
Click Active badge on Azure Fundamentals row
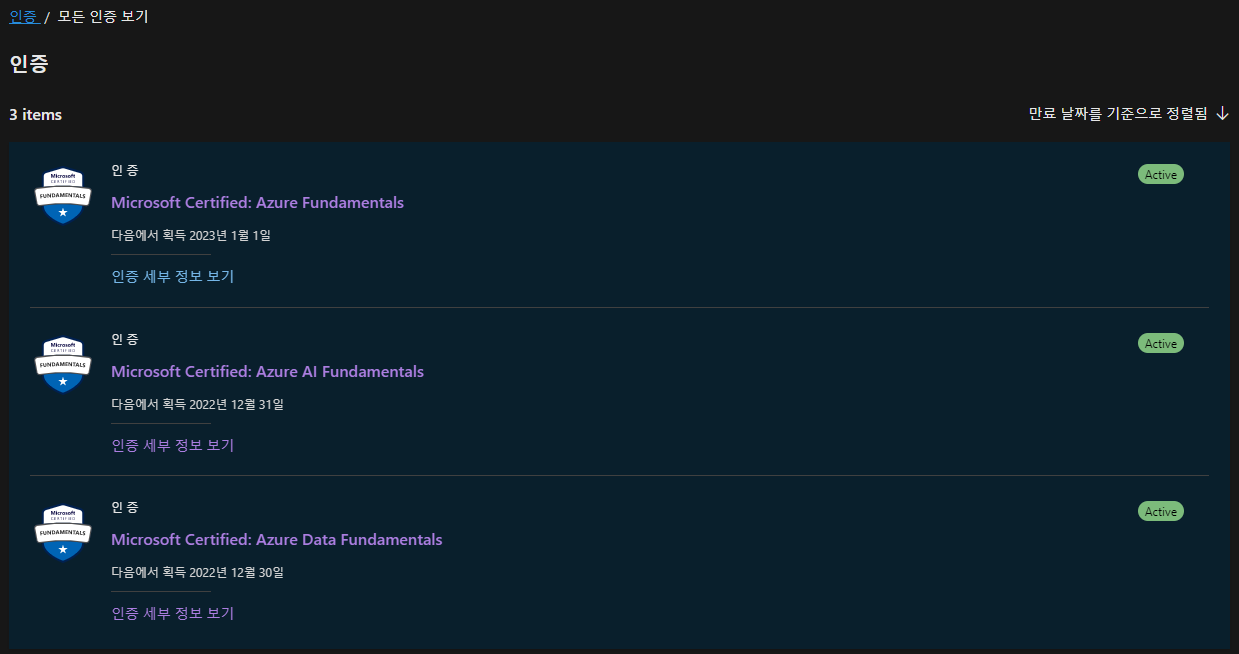[1160, 175]
